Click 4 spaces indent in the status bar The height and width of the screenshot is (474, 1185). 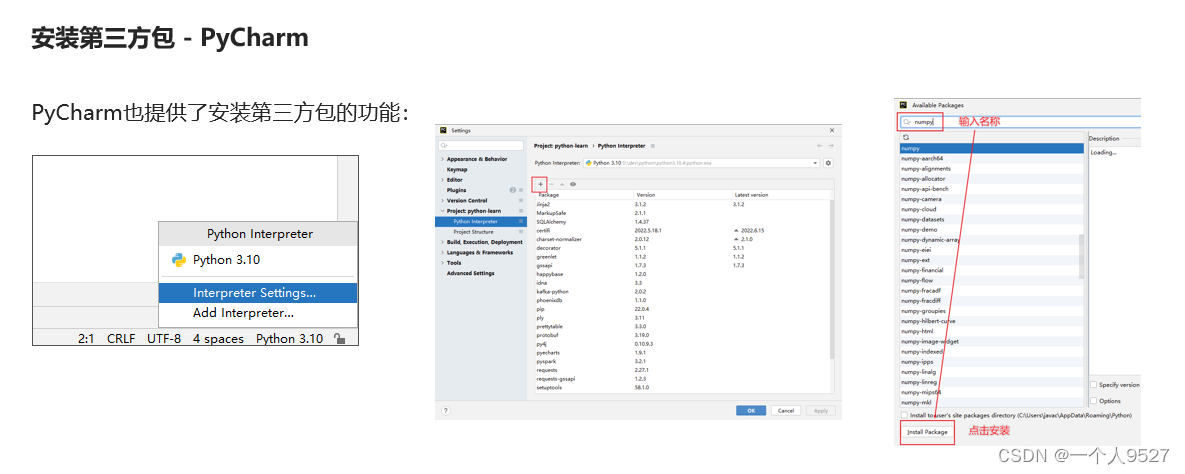click(218, 339)
